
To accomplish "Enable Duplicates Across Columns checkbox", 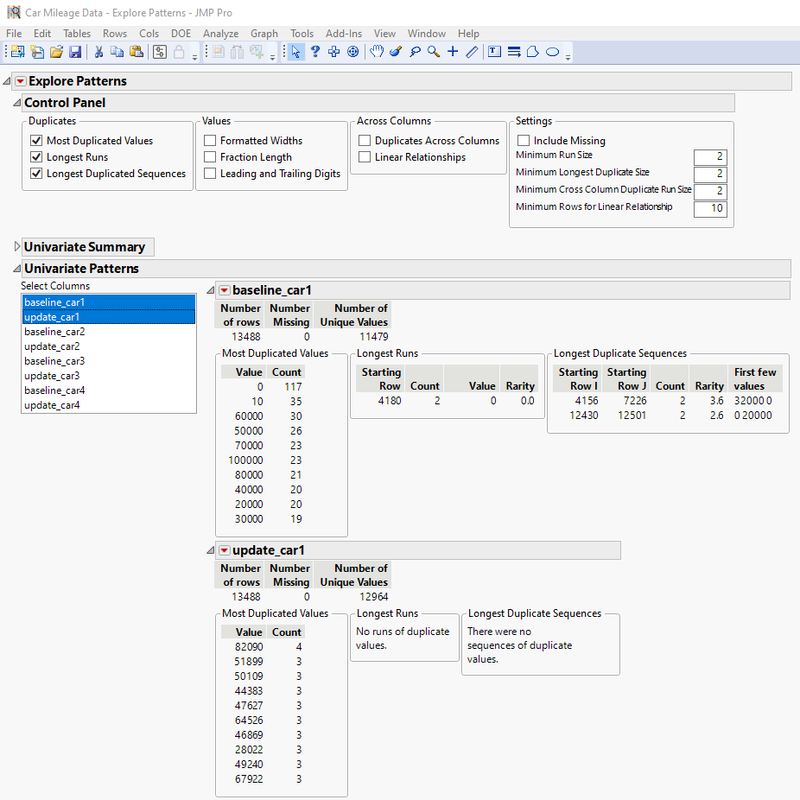I will tap(365, 141).
